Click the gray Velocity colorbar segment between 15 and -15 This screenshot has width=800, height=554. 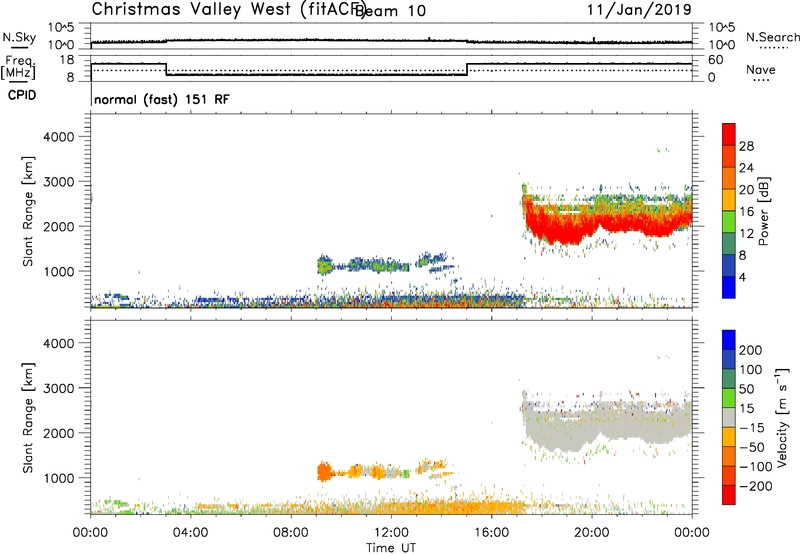(x=729, y=418)
